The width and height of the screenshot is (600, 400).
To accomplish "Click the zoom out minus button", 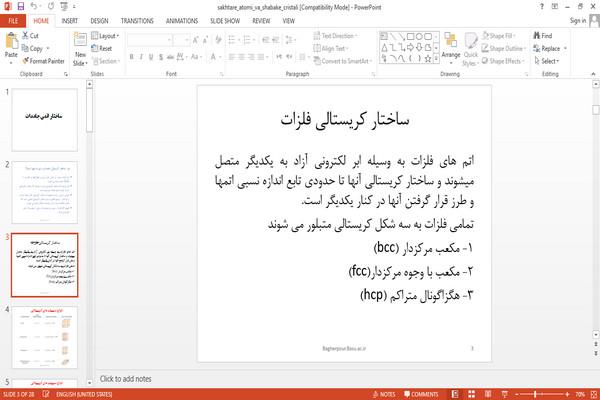I will pos(517,394).
